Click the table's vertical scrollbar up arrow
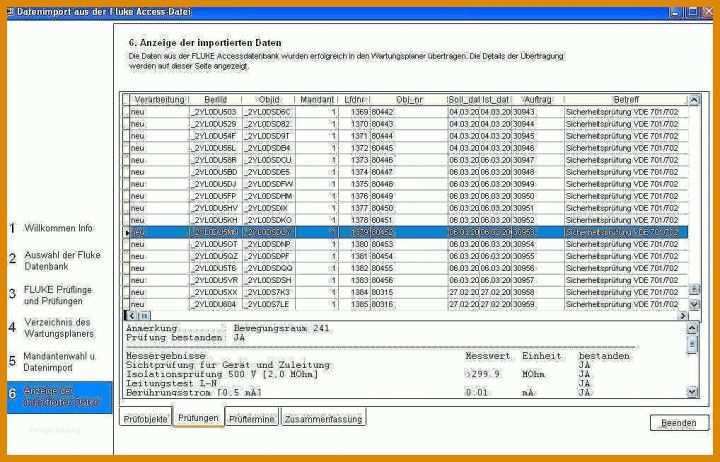This screenshot has height=462, width=720. point(693,100)
